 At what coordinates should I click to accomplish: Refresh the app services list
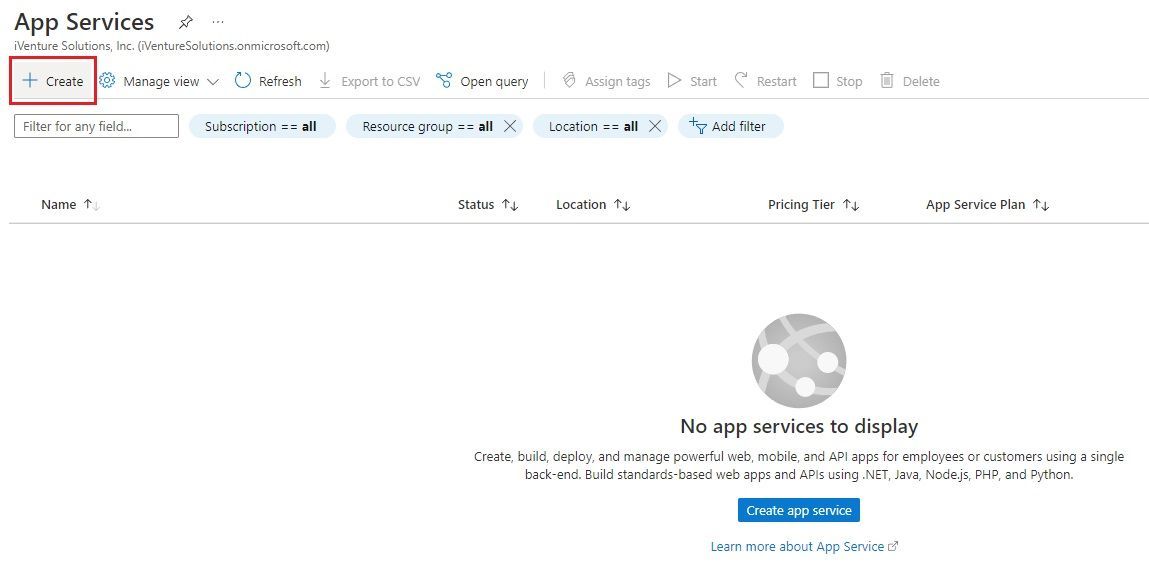point(268,81)
